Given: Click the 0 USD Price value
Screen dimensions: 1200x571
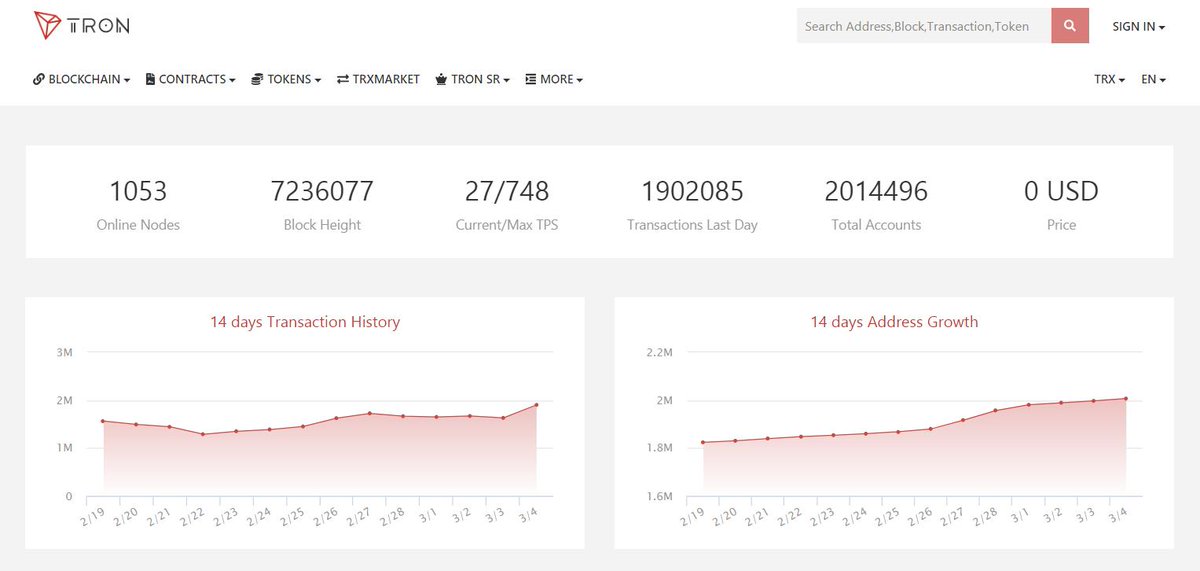Looking at the screenshot, I should pos(1061,190).
